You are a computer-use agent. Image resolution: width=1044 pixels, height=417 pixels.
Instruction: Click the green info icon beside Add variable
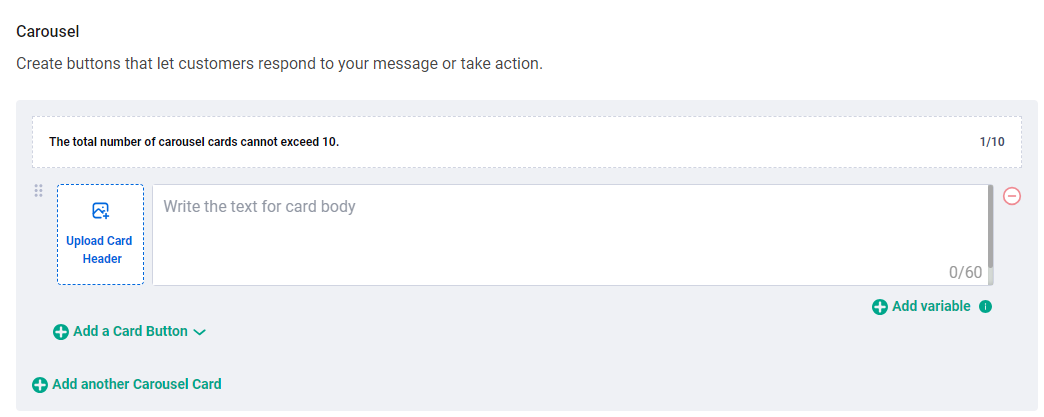point(986,307)
